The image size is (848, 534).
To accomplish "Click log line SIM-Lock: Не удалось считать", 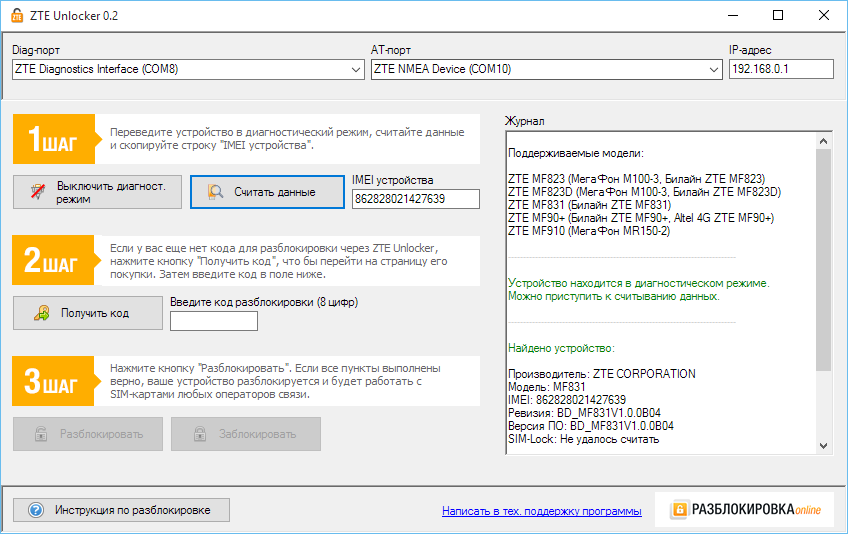I will pos(584,439).
